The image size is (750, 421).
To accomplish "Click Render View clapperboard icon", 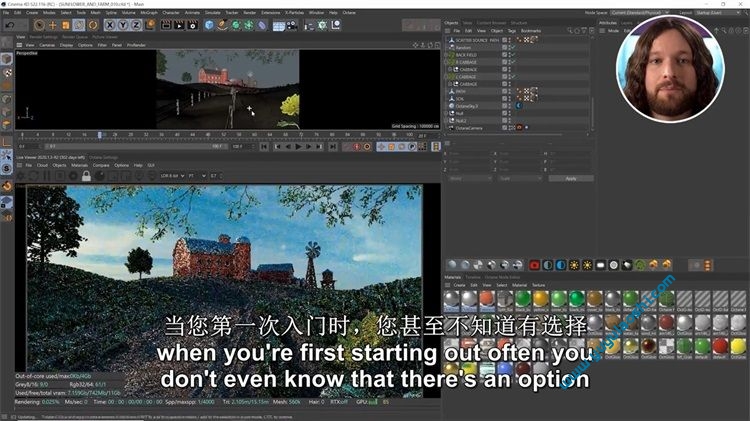I will (166, 25).
